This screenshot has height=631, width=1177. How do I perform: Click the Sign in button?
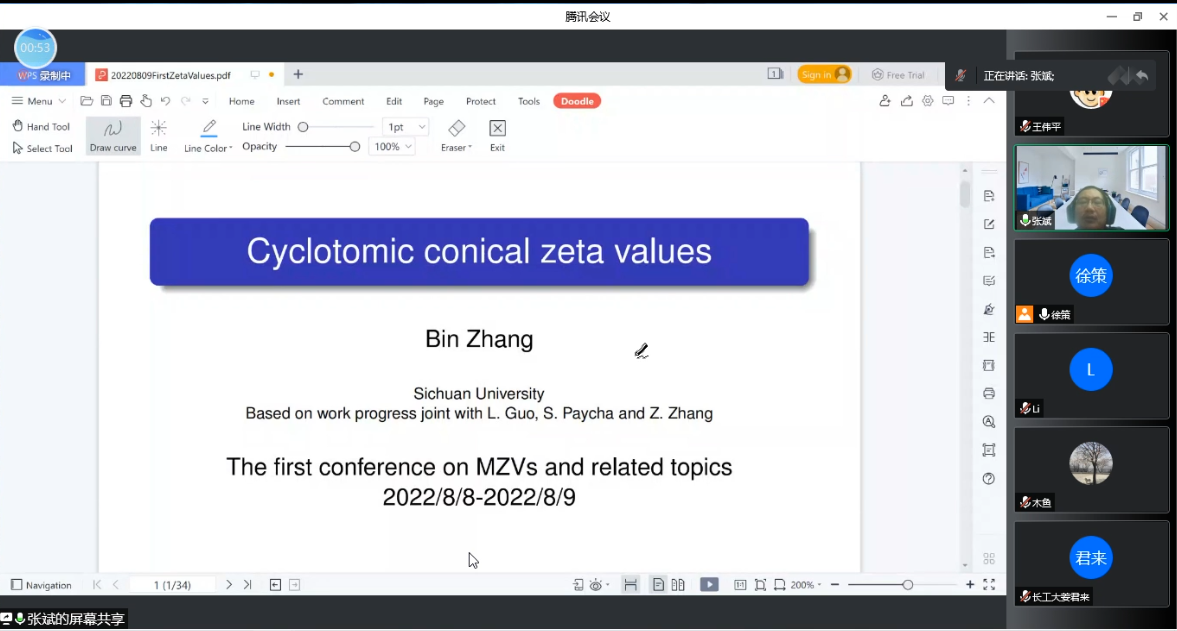(x=824, y=75)
